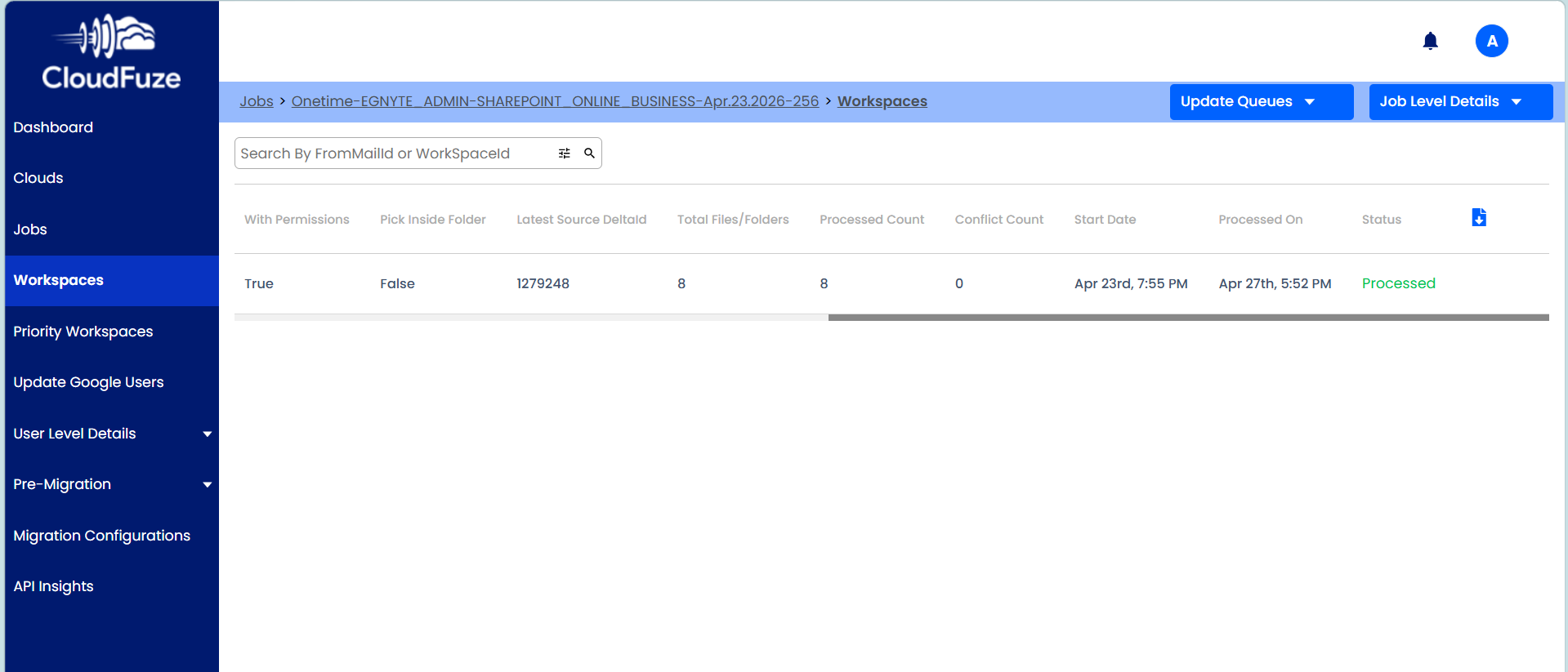
Task: Open Priority Workspaces page
Action: tap(83, 332)
